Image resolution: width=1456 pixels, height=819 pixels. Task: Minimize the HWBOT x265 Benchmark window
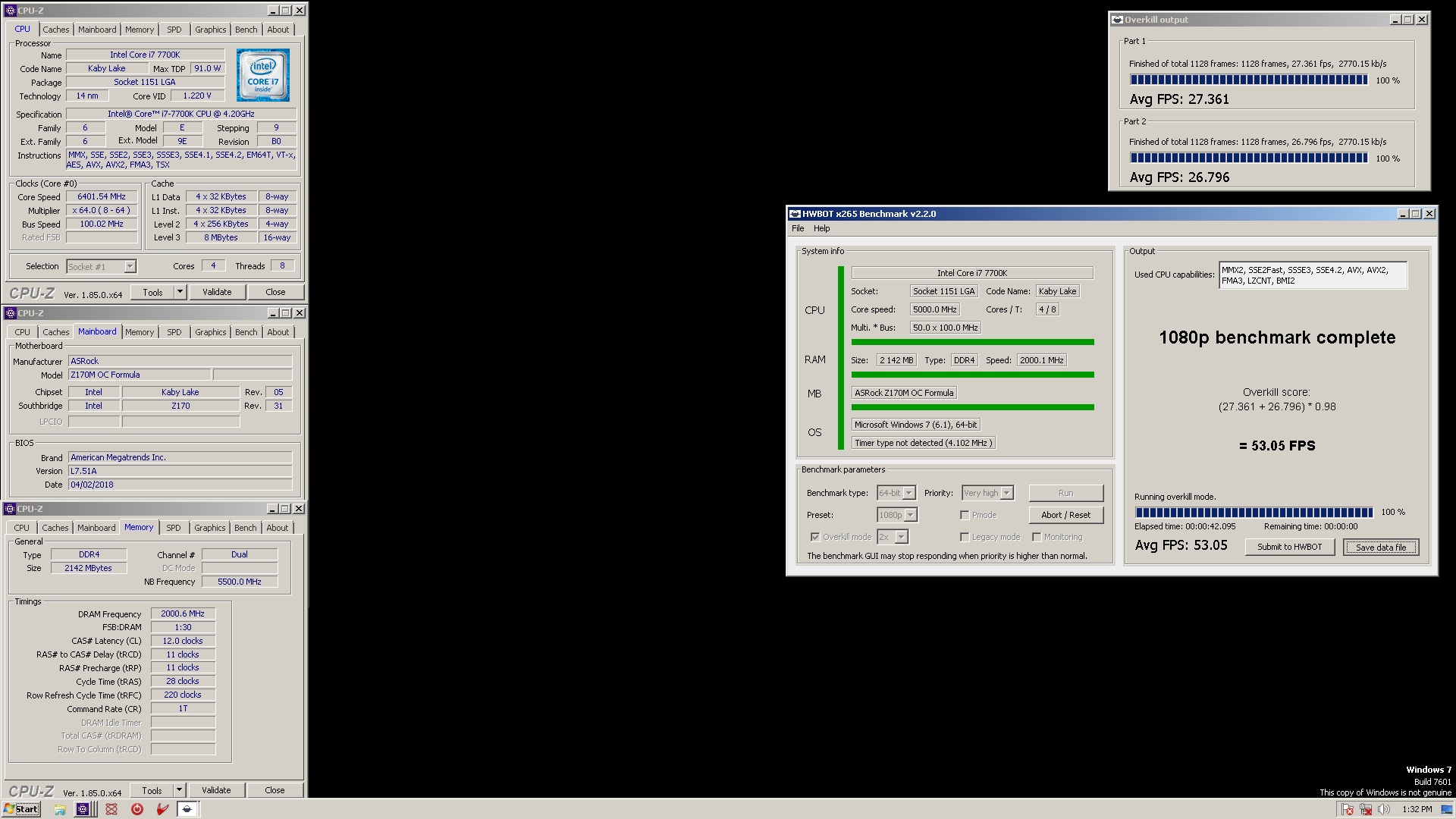pyautogui.click(x=1402, y=214)
